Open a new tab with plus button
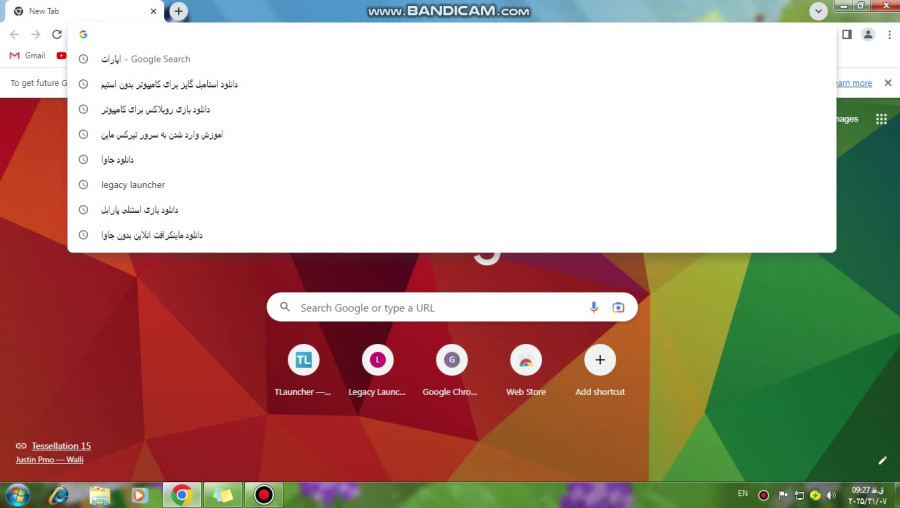Image resolution: width=900 pixels, height=508 pixels. (x=179, y=11)
